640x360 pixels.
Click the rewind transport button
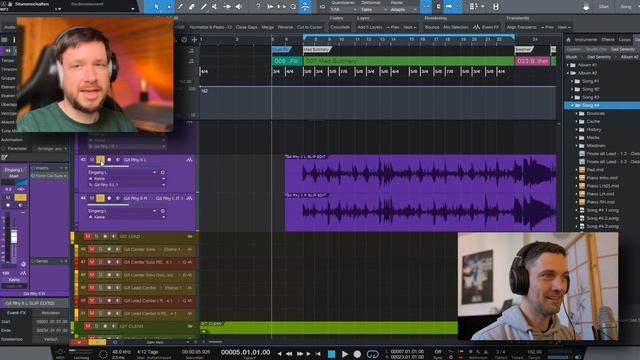click(x=289, y=354)
